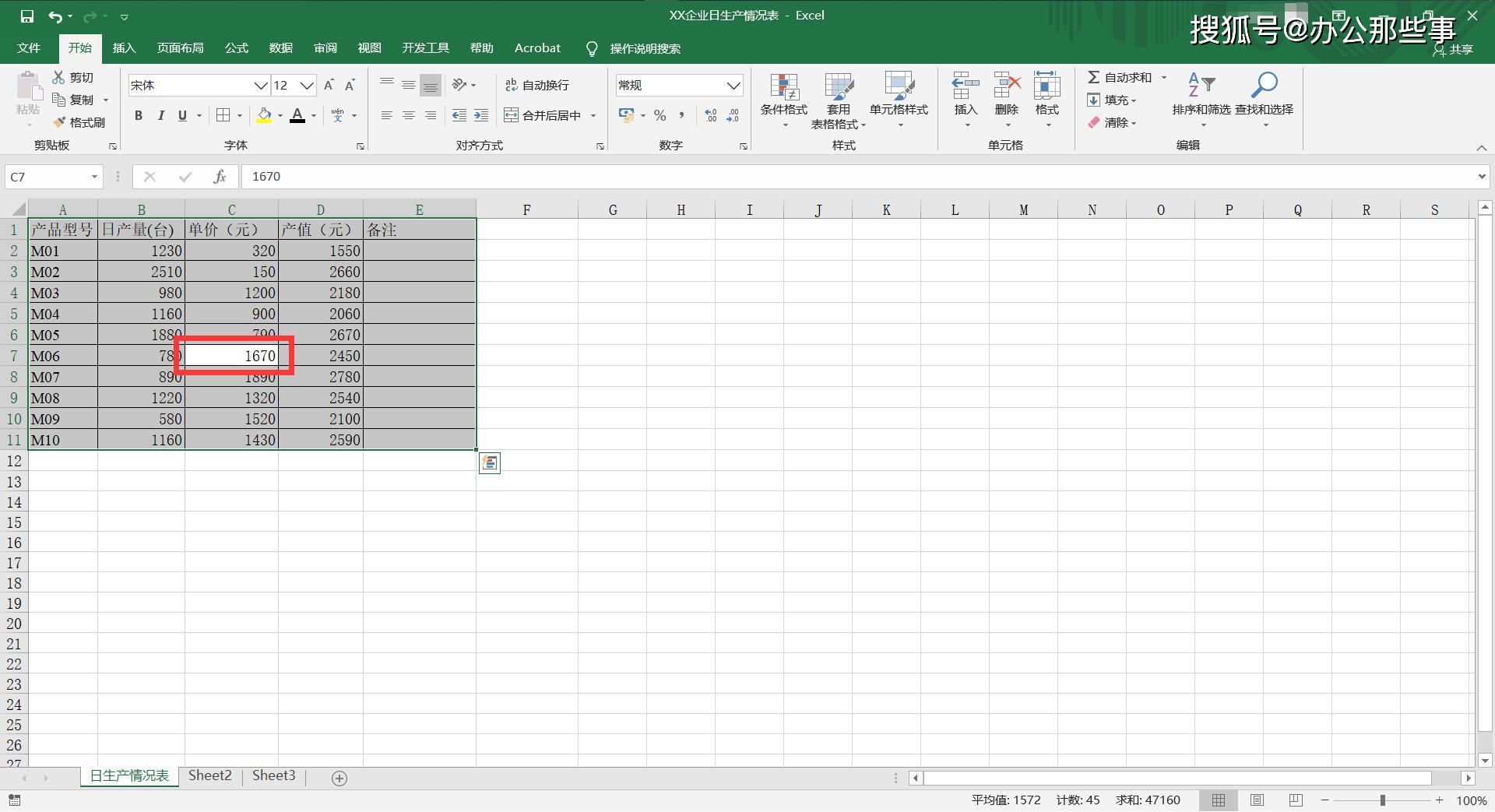The image size is (1495, 812).
Task: Click AutoSum (自动求和) button
Action: click(x=1120, y=77)
